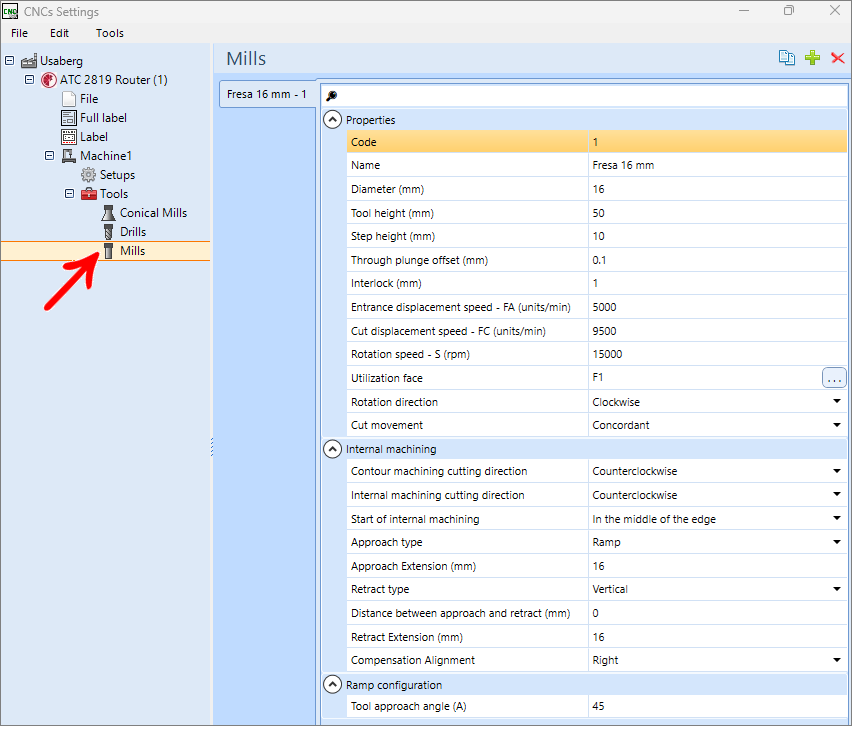Click the ATC 2819 Router icon

[49, 80]
